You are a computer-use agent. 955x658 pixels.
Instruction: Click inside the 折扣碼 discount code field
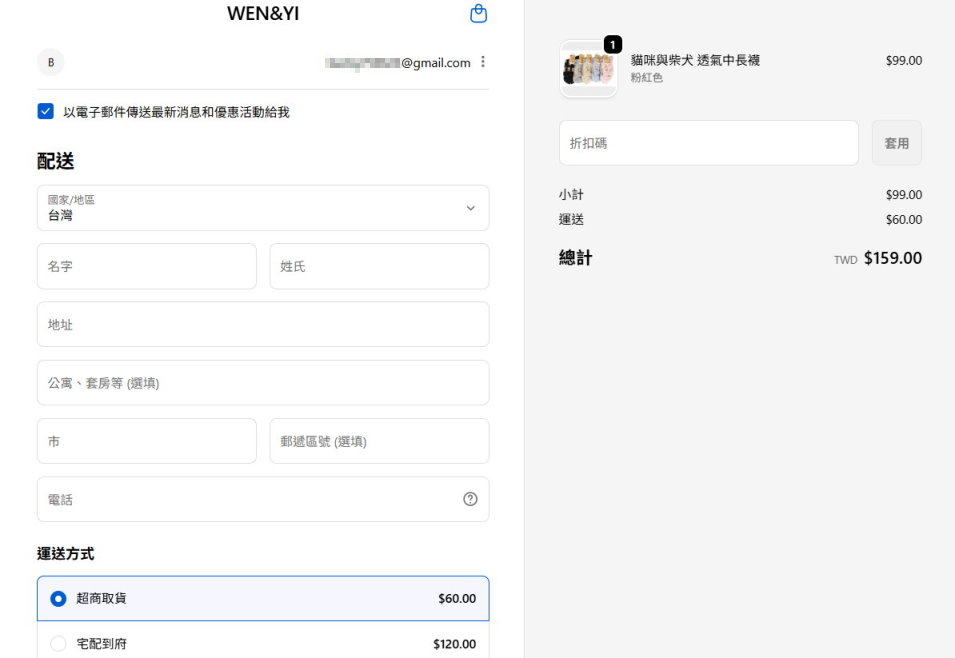[709, 142]
